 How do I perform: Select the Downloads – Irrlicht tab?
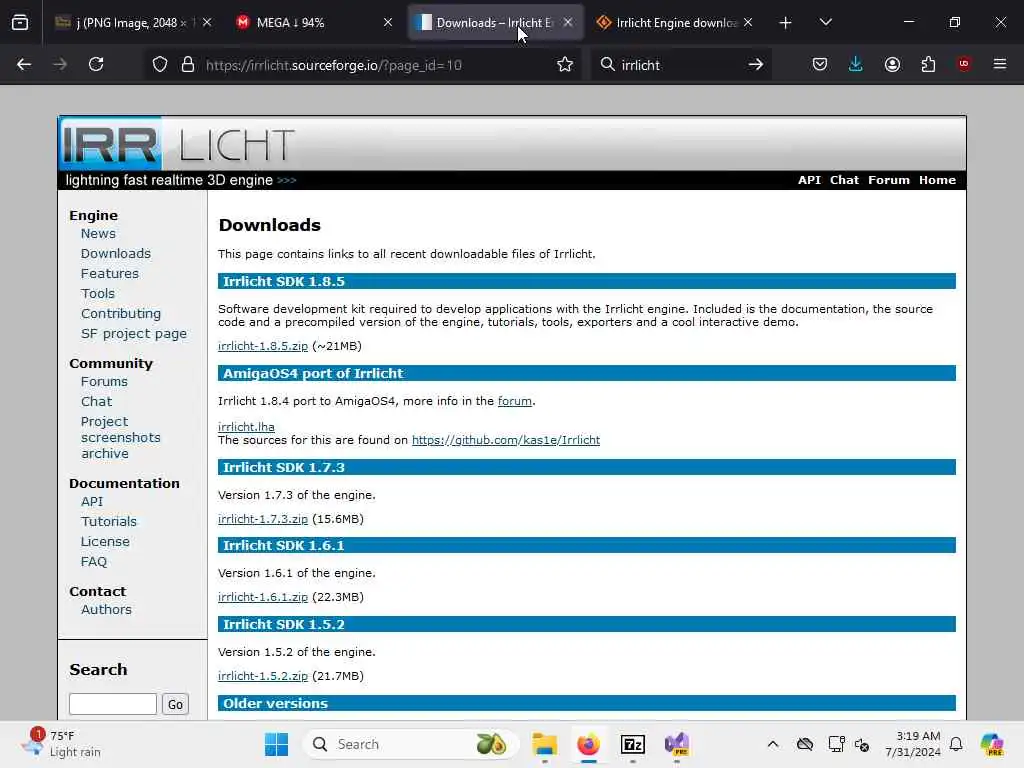pyautogui.click(x=496, y=22)
